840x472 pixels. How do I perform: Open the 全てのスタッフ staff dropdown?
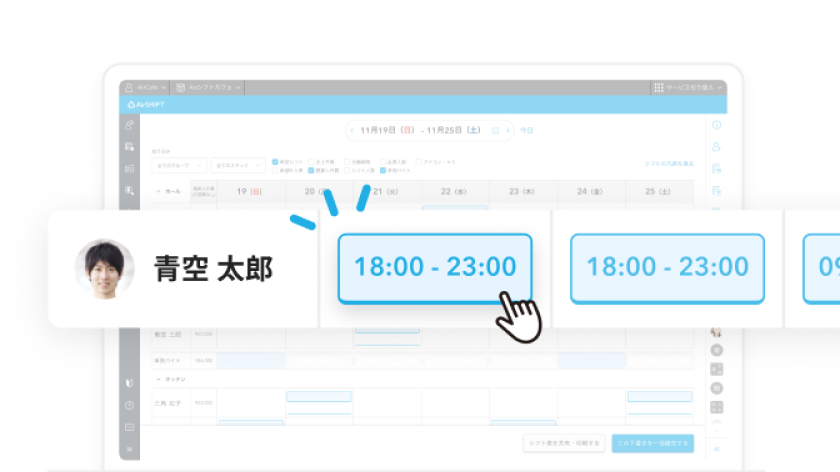238,165
